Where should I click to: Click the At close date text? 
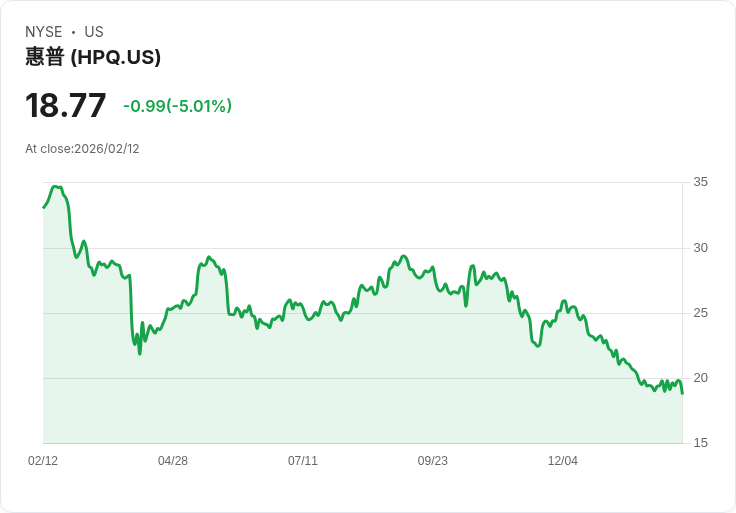tap(82, 149)
